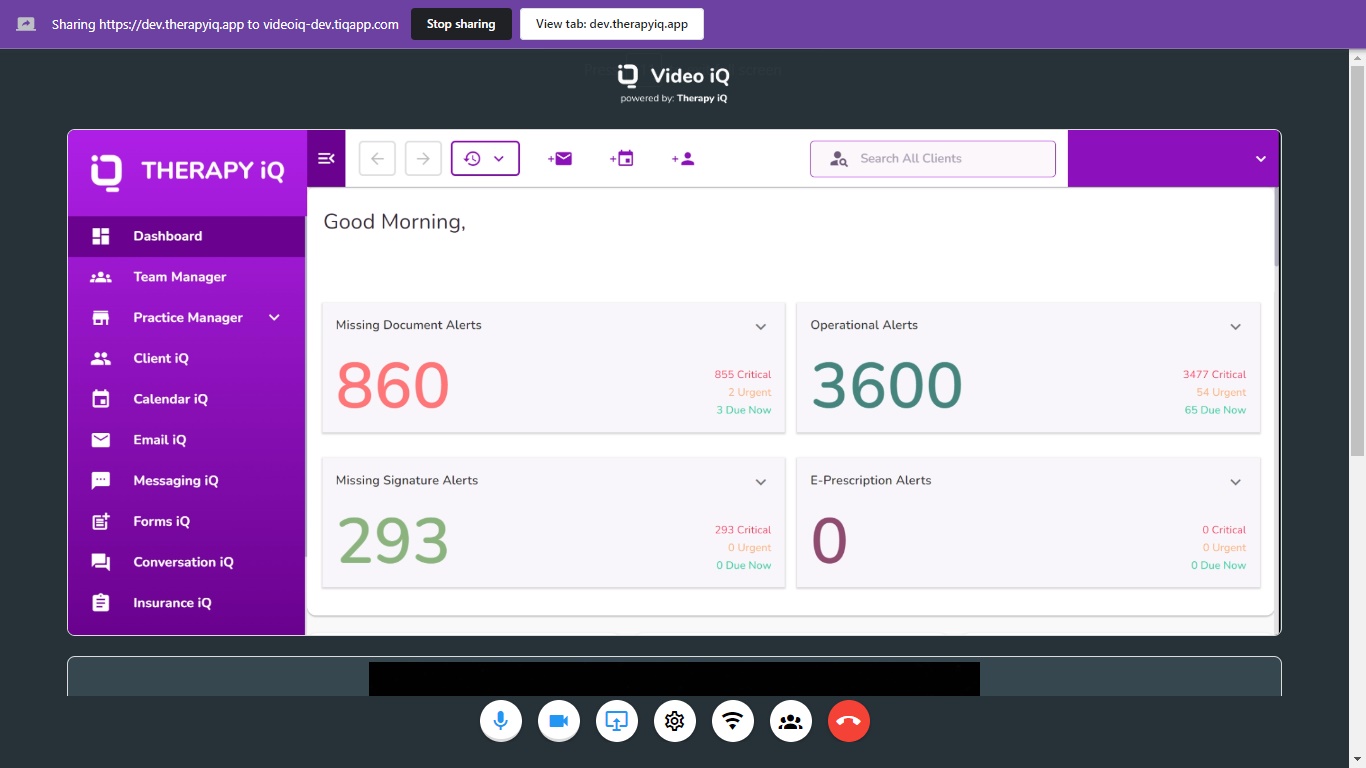Select the add new client icon
This screenshot has width=1366, height=768.
click(684, 158)
